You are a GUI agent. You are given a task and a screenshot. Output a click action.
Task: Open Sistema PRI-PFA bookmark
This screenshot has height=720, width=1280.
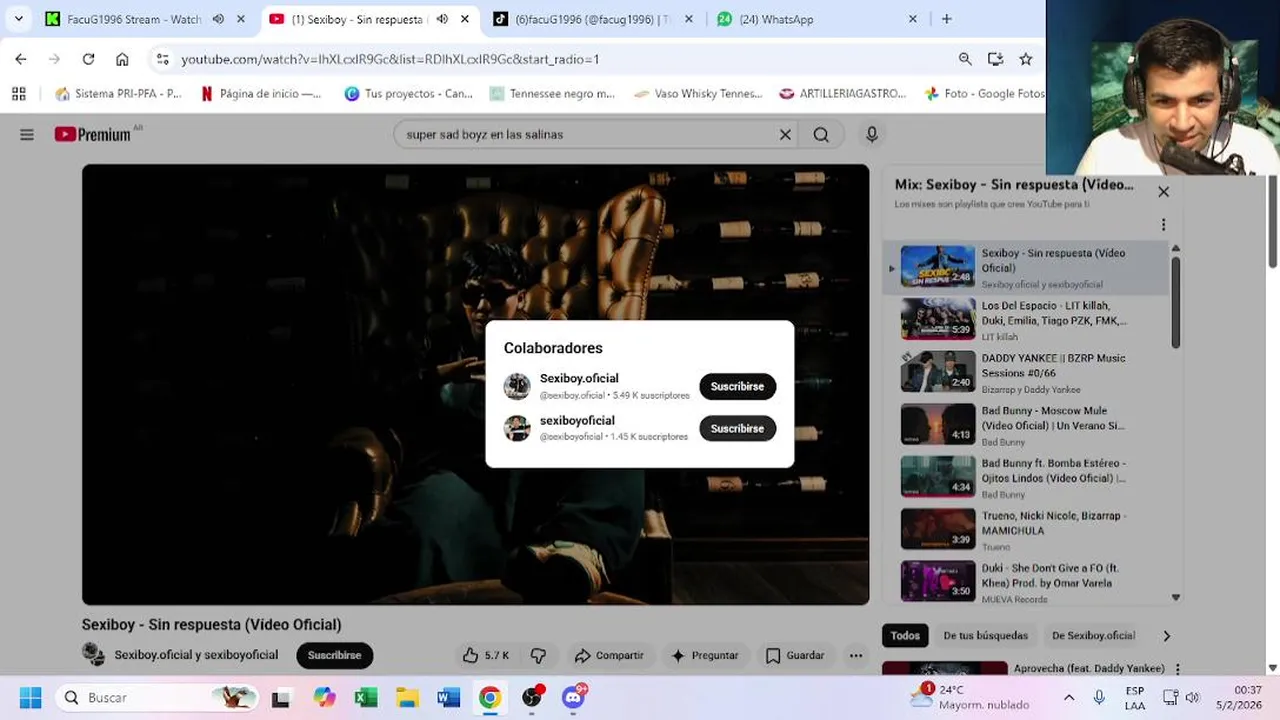coord(118,93)
